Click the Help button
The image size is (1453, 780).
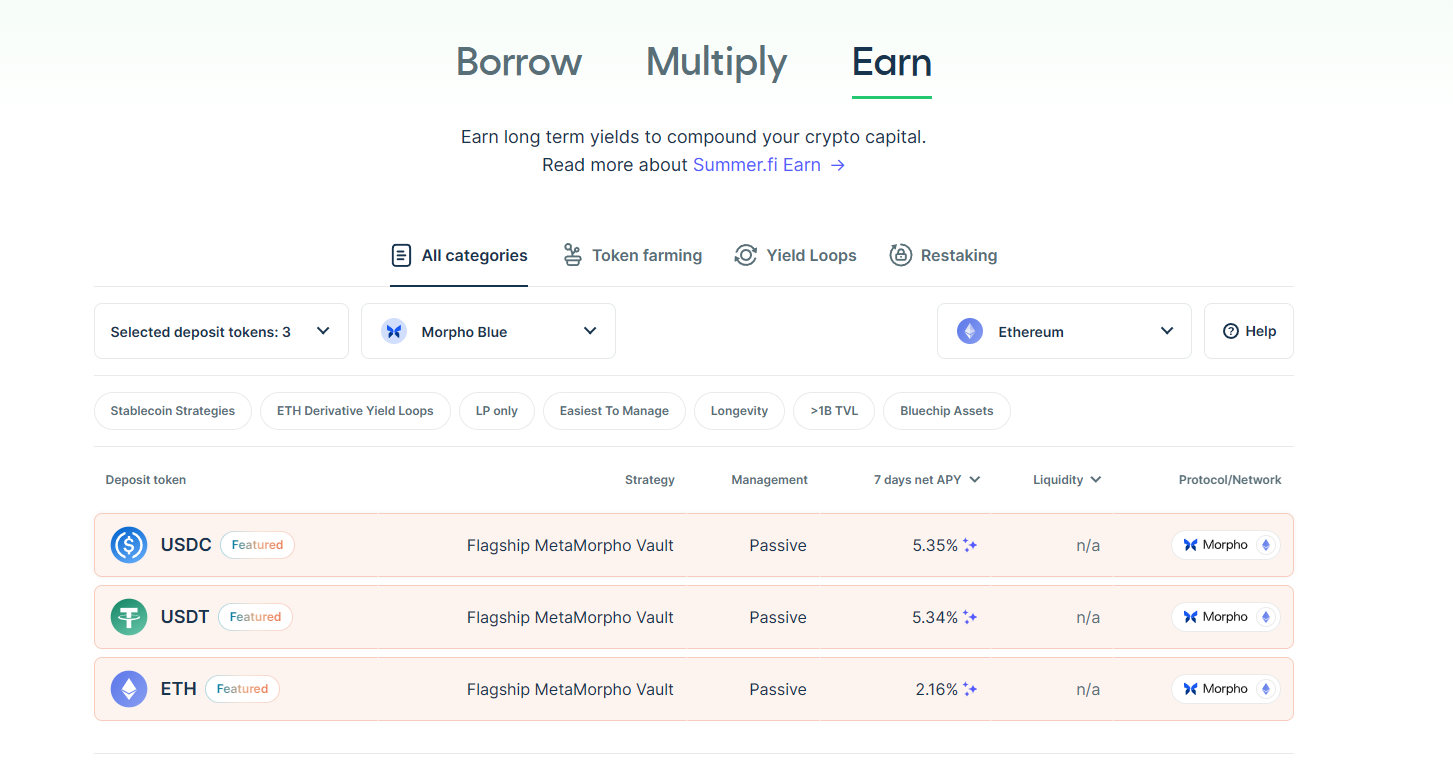tap(1248, 331)
